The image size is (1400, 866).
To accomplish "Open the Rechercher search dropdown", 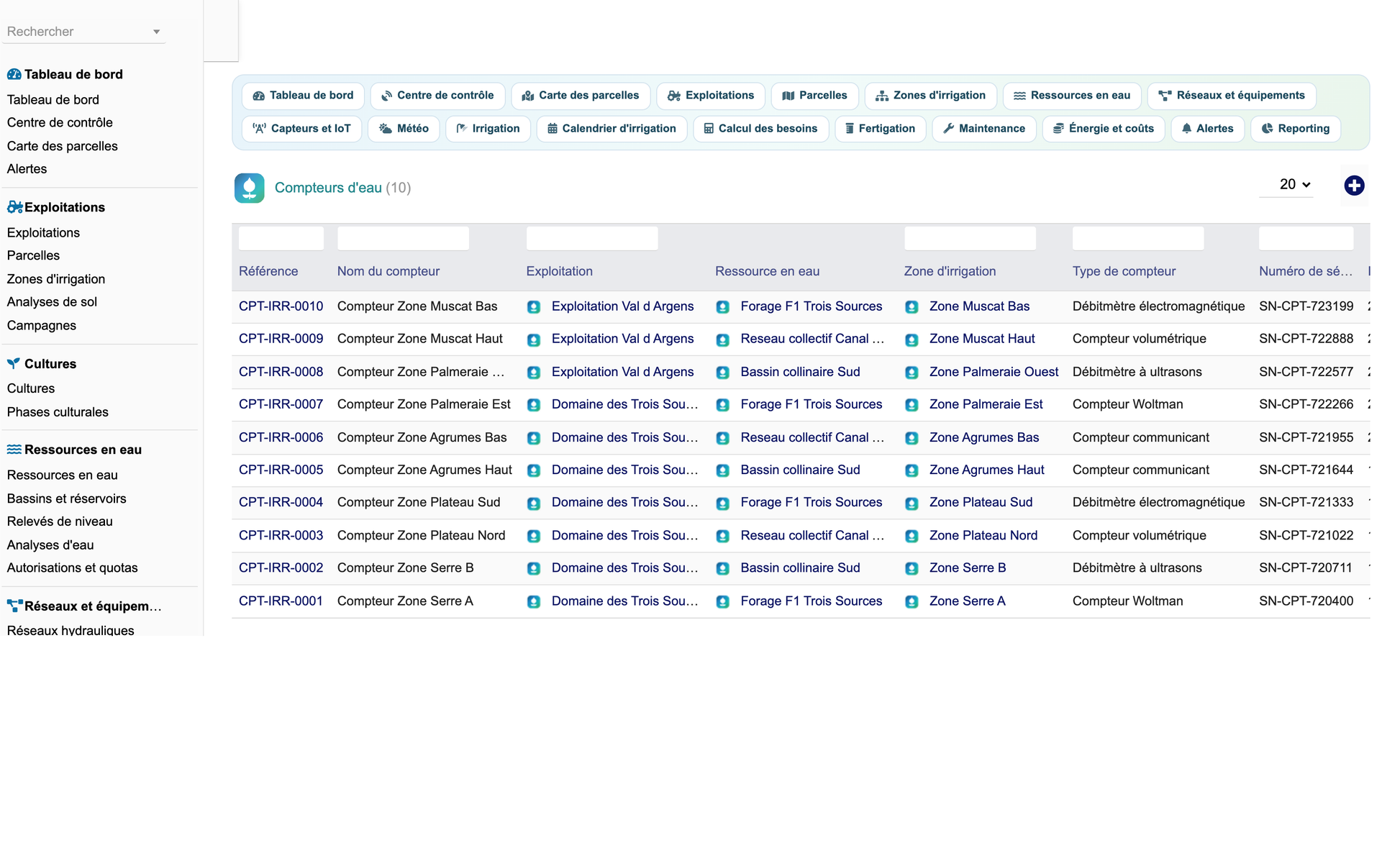I will point(84,32).
